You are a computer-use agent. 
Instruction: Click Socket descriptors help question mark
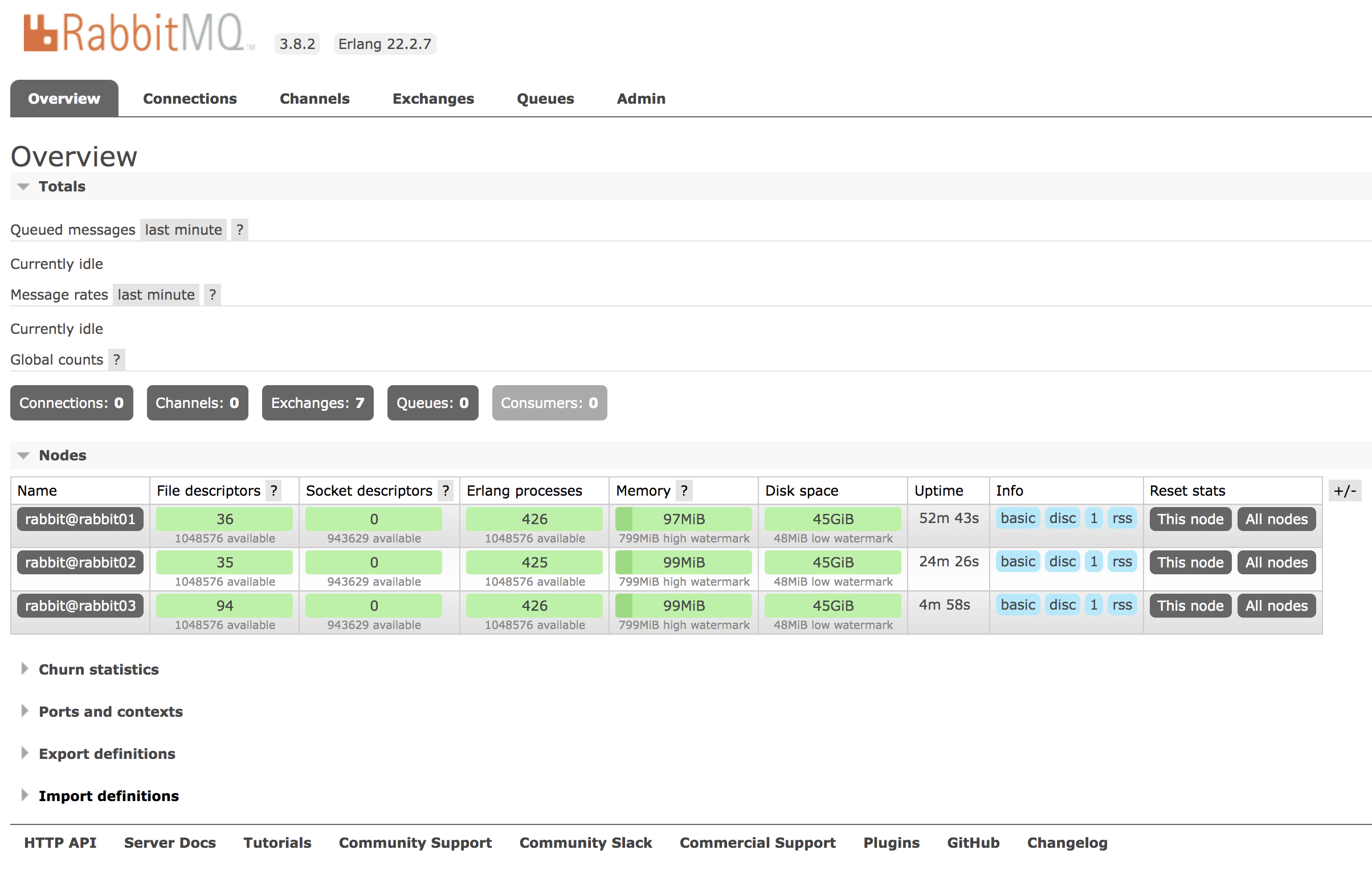(x=446, y=491)
